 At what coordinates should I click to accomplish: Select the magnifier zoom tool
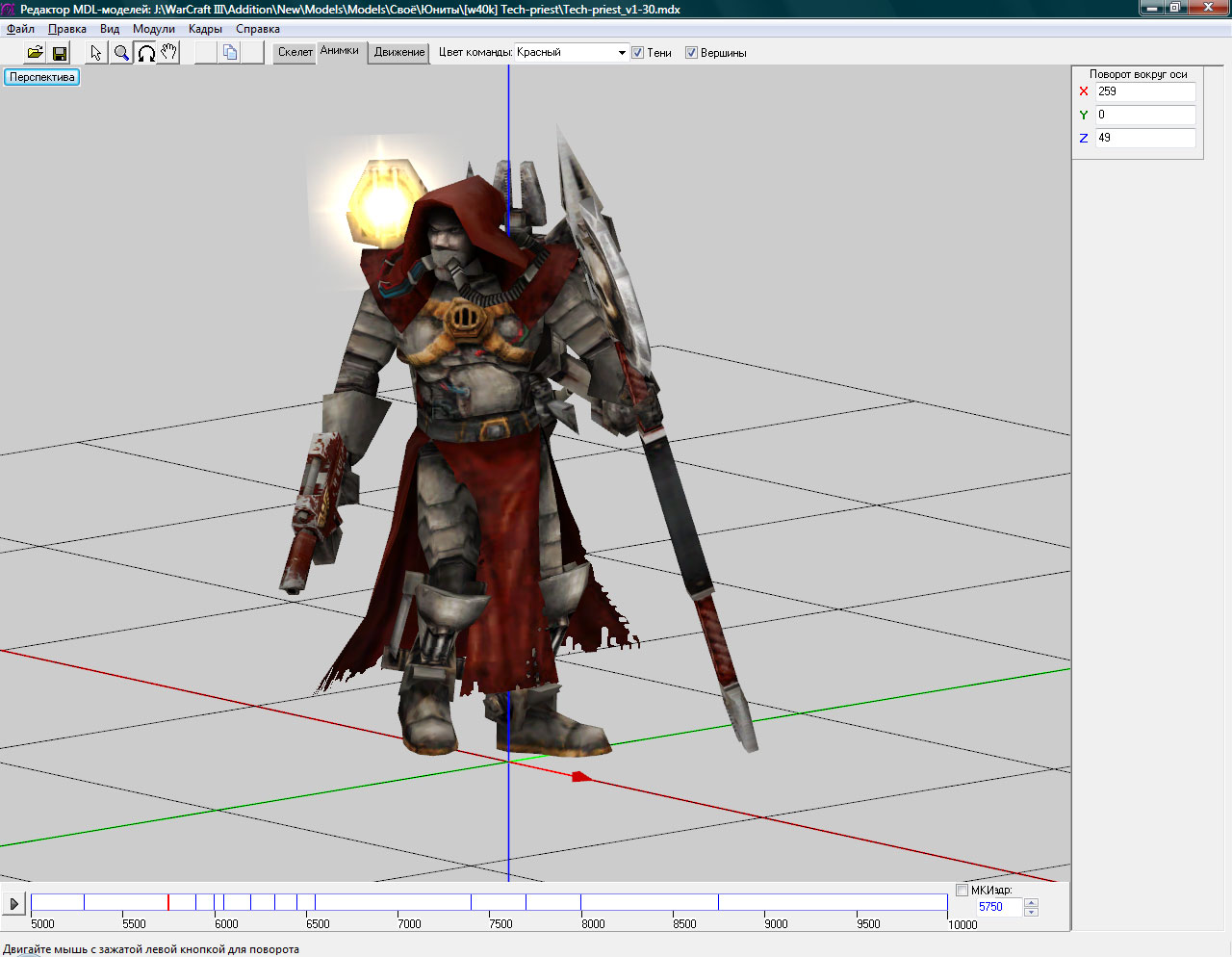[x=121, y=53]
